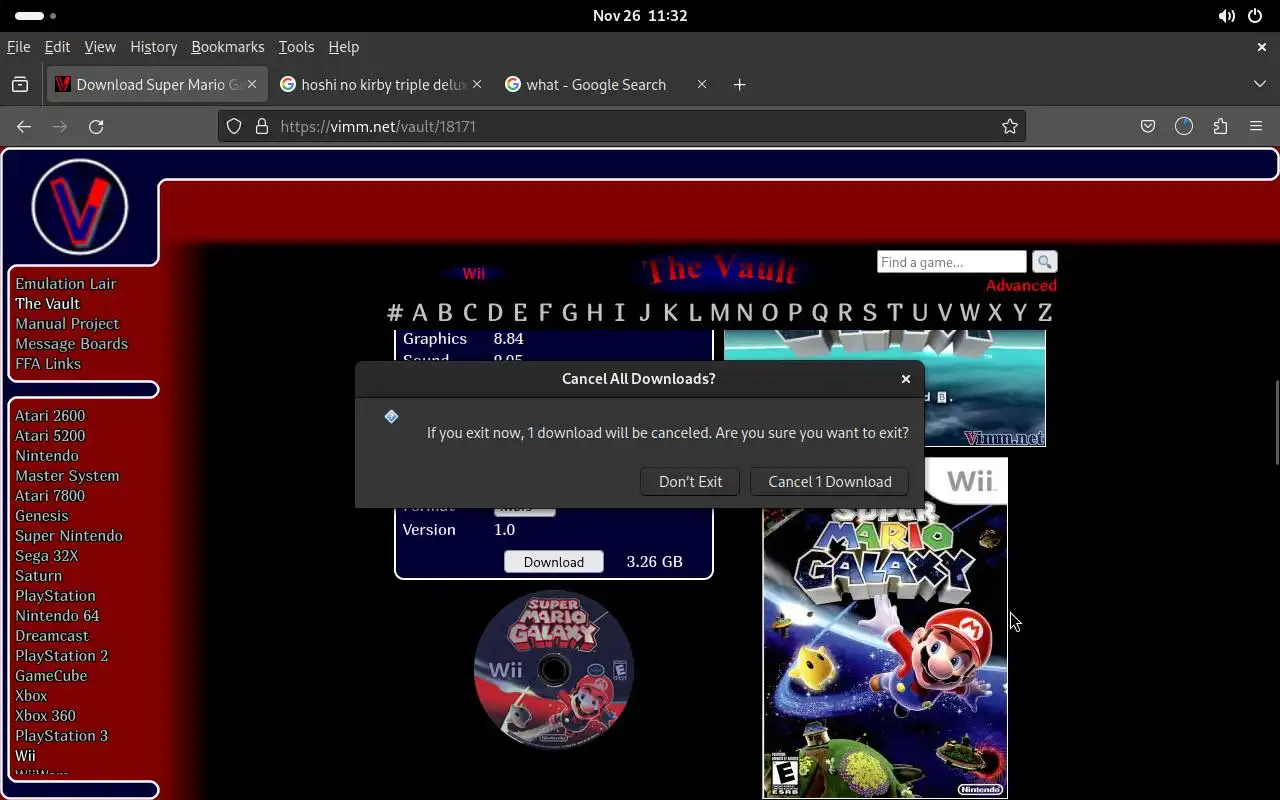Open the system volume icon in the top bar
Viewport: 1280px width, 800px height.
[x=1226, y=16]
